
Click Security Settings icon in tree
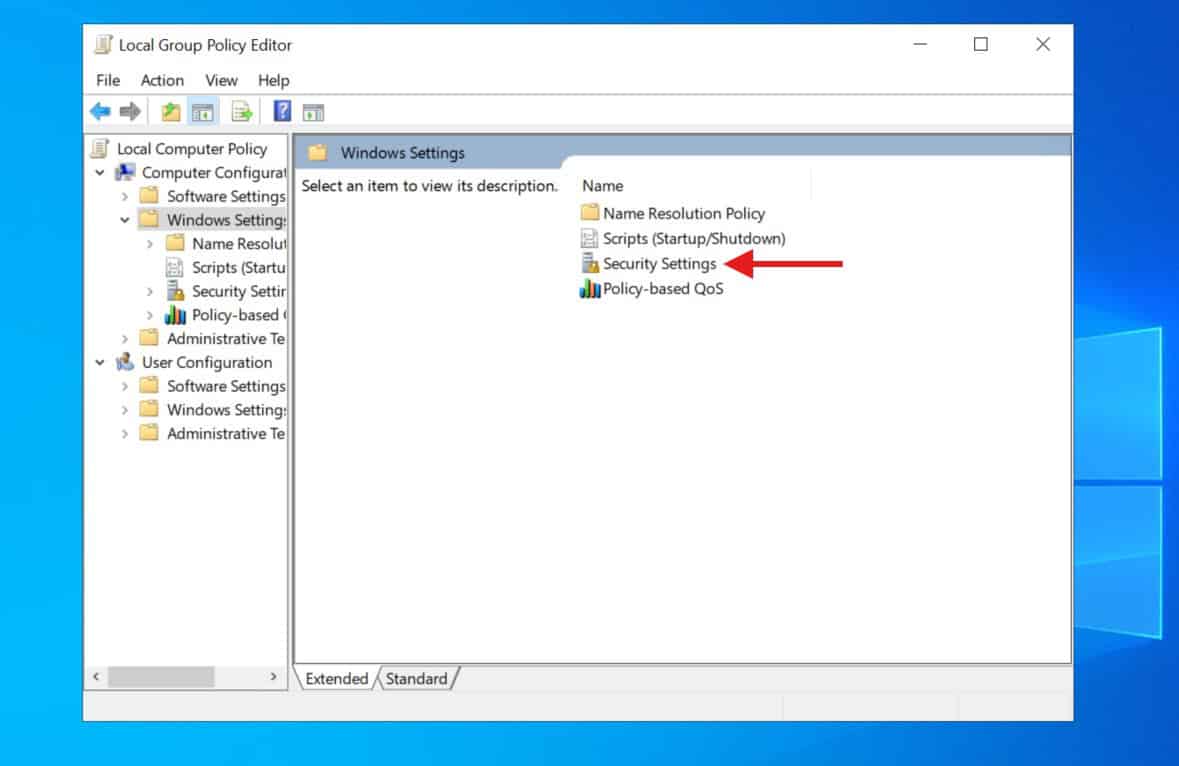175,291
